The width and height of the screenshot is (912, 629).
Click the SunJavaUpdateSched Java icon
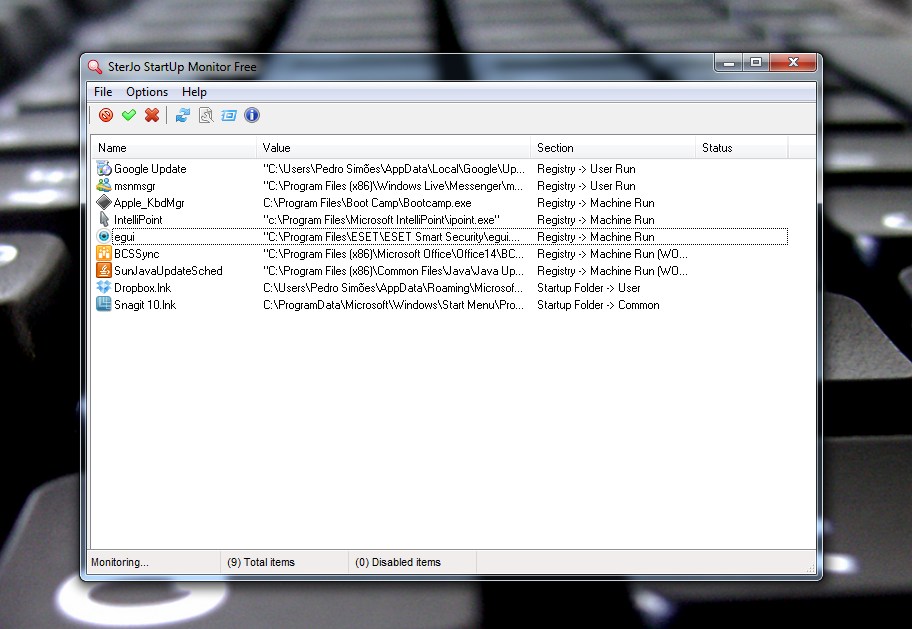(104, 271)
